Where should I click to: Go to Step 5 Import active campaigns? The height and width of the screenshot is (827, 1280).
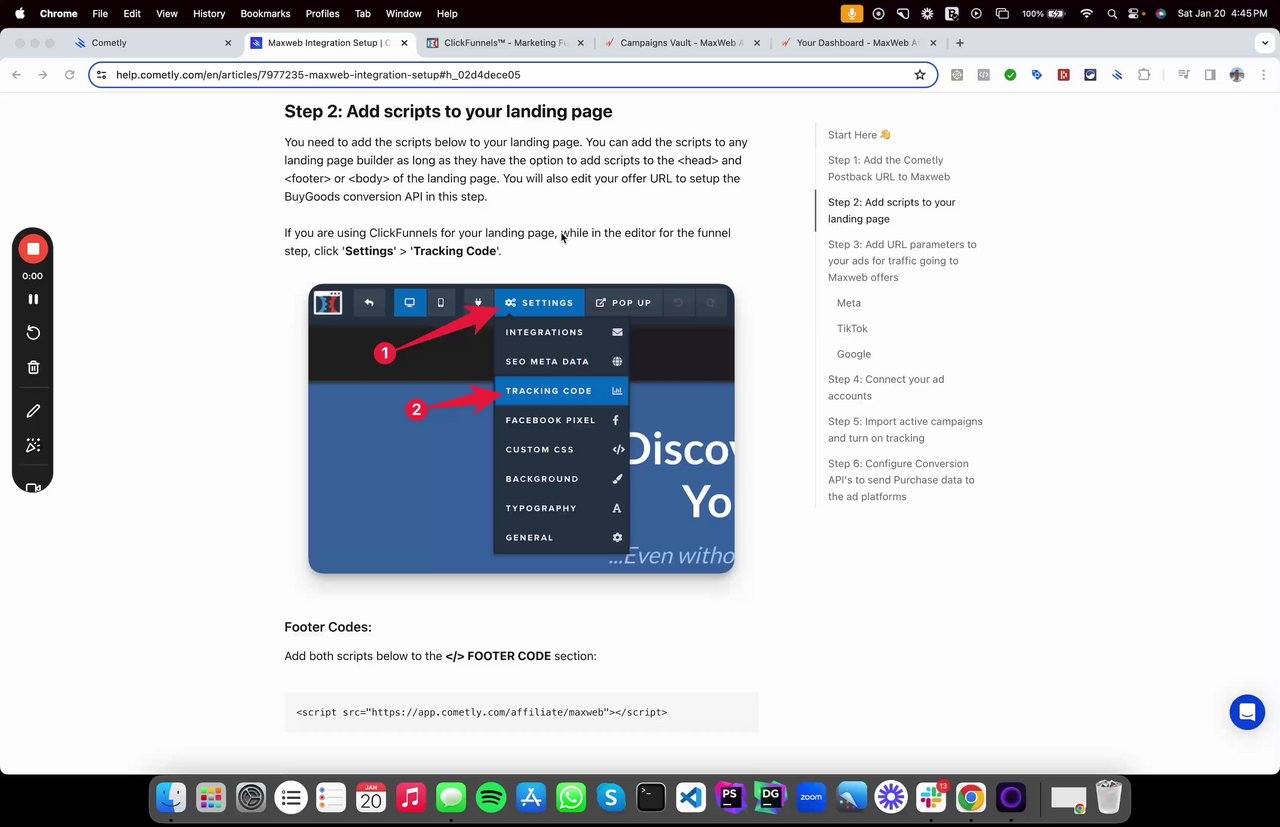[905, 430]
